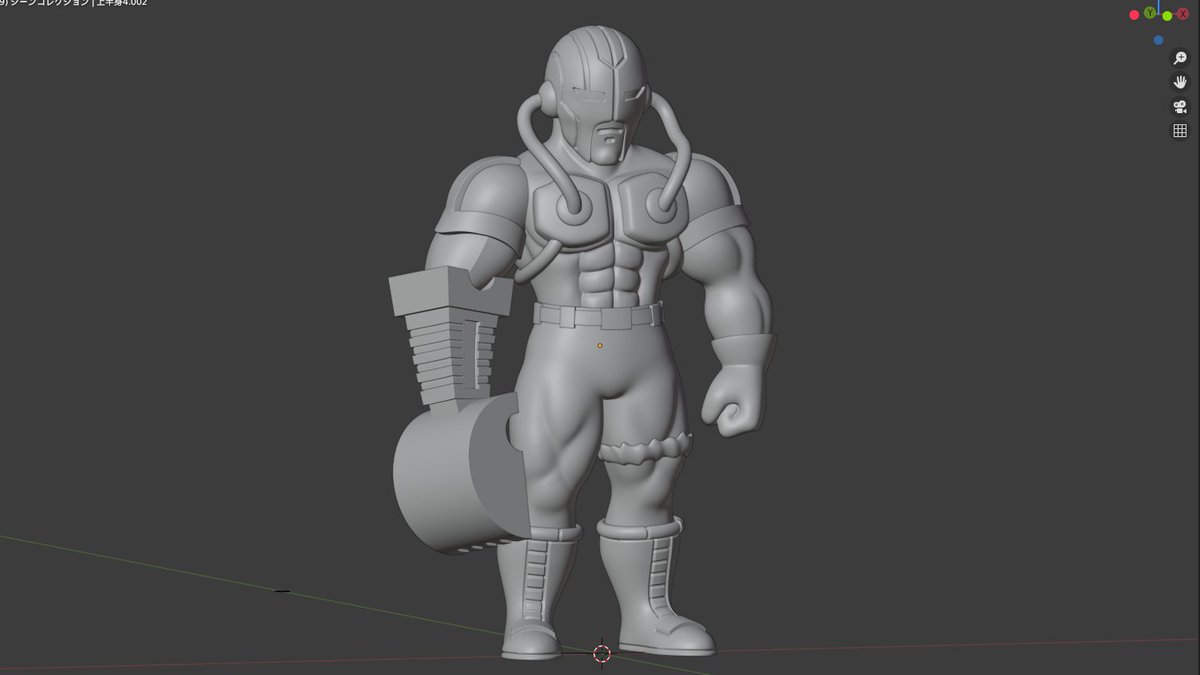Click the 3D cursor on the floor
The height and width of the screenshot is (675, 1200).
[x=602, y=654]
